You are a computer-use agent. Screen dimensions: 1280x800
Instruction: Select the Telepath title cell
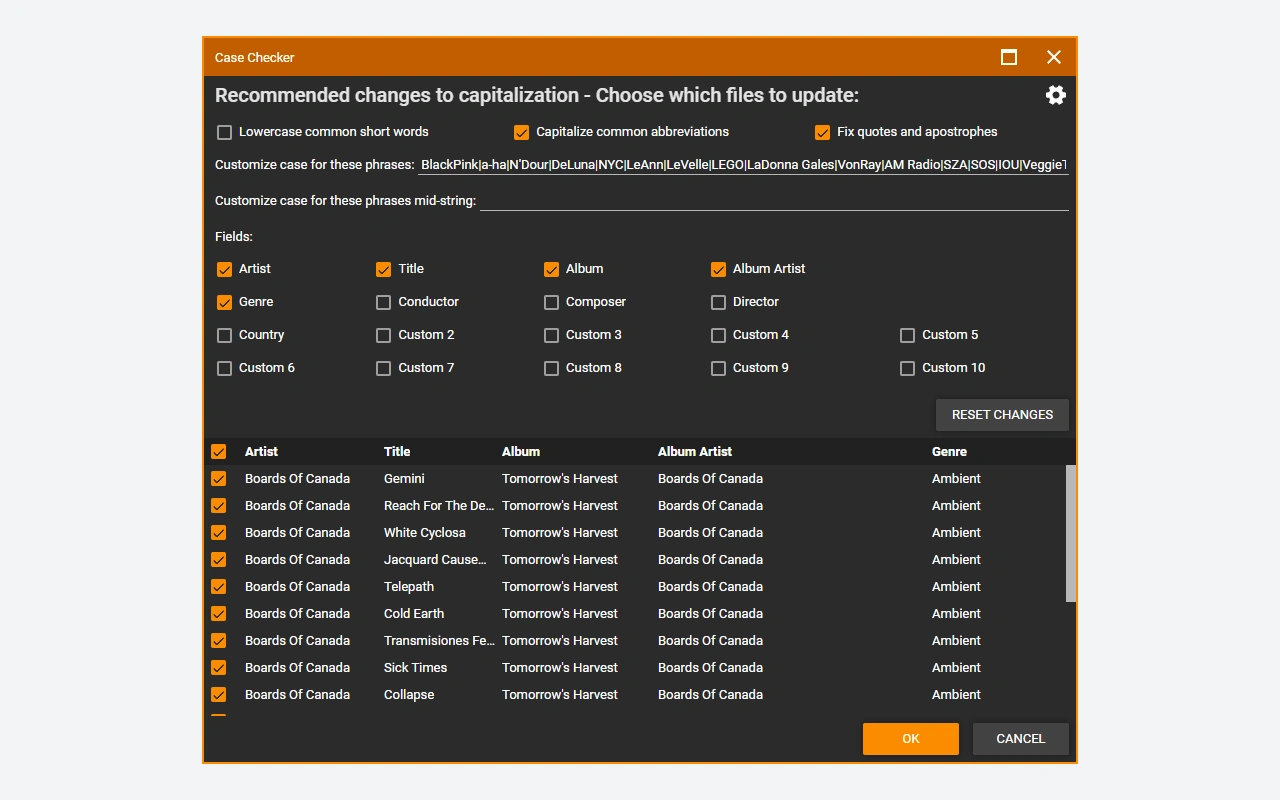[x=409, y=587]
